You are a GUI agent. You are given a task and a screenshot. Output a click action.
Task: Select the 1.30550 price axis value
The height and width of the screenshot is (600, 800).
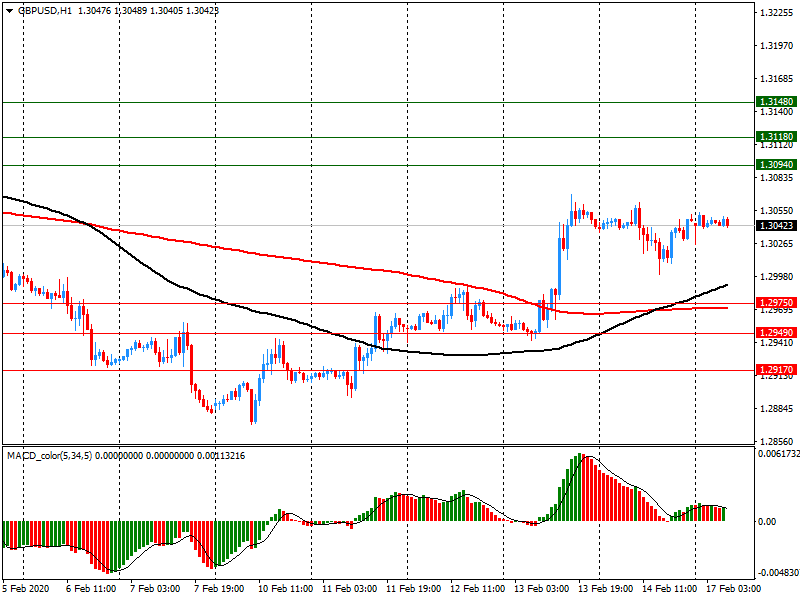click(777, 210)
